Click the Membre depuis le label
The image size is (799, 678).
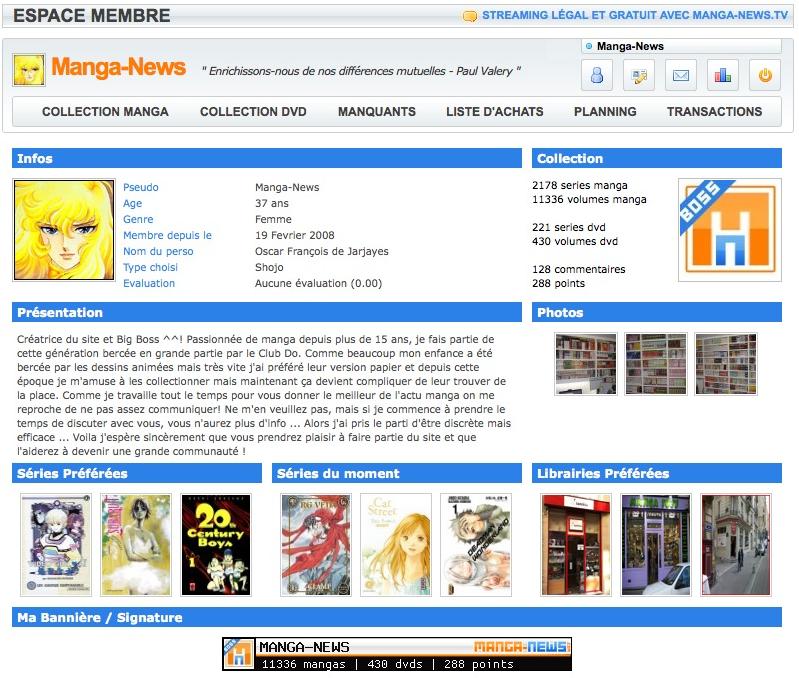coord(167,235)
